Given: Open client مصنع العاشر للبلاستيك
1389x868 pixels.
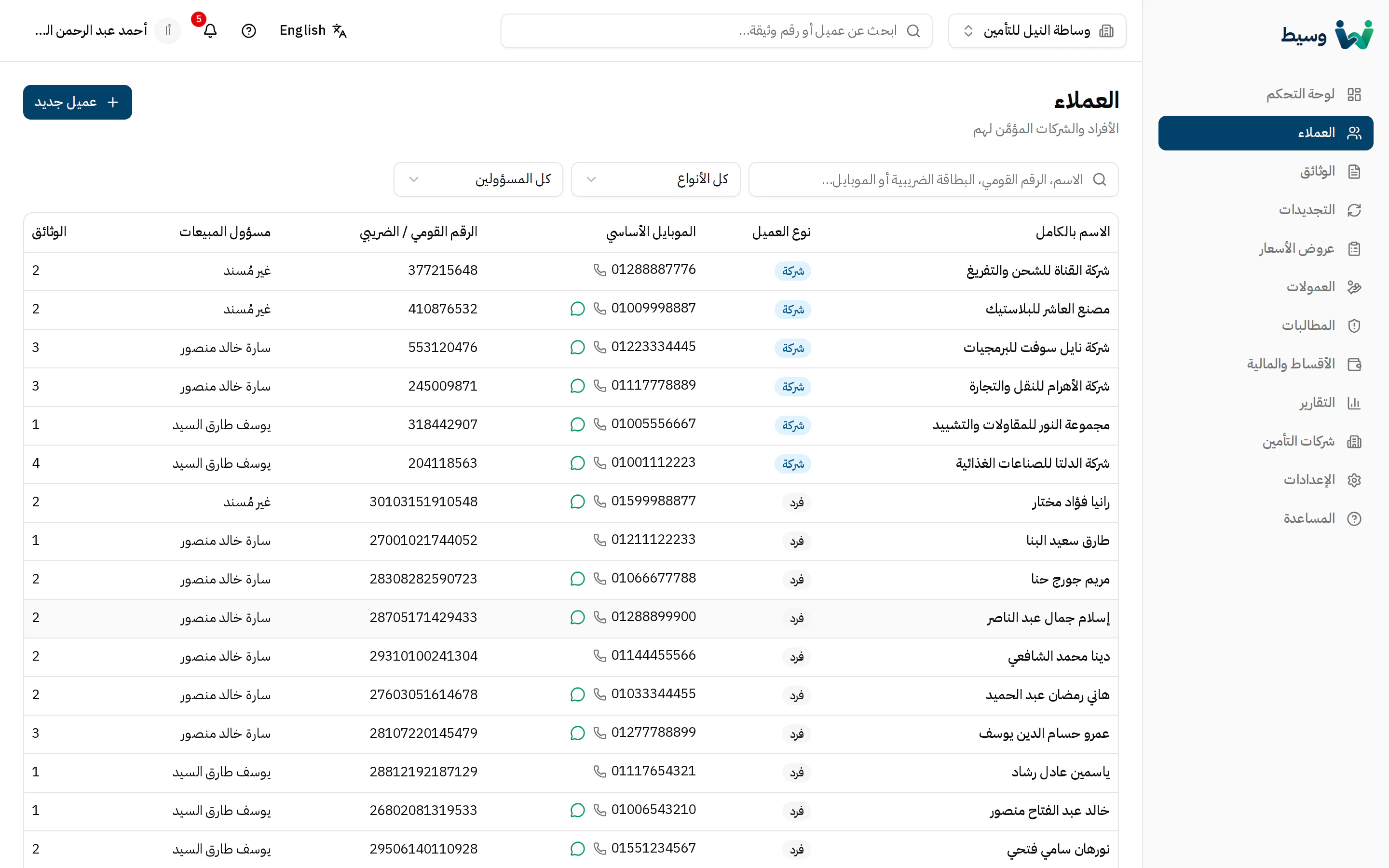Looking at the screenshot, I should tap(1048, 309).
